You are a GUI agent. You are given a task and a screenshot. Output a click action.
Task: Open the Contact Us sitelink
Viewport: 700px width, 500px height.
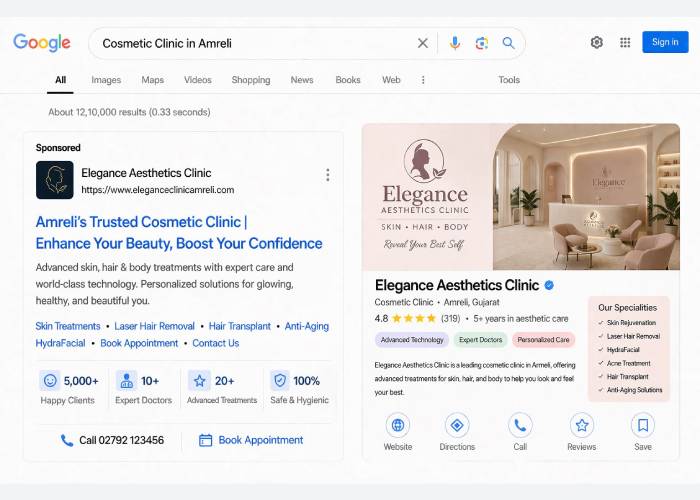[x=216, y=343]
